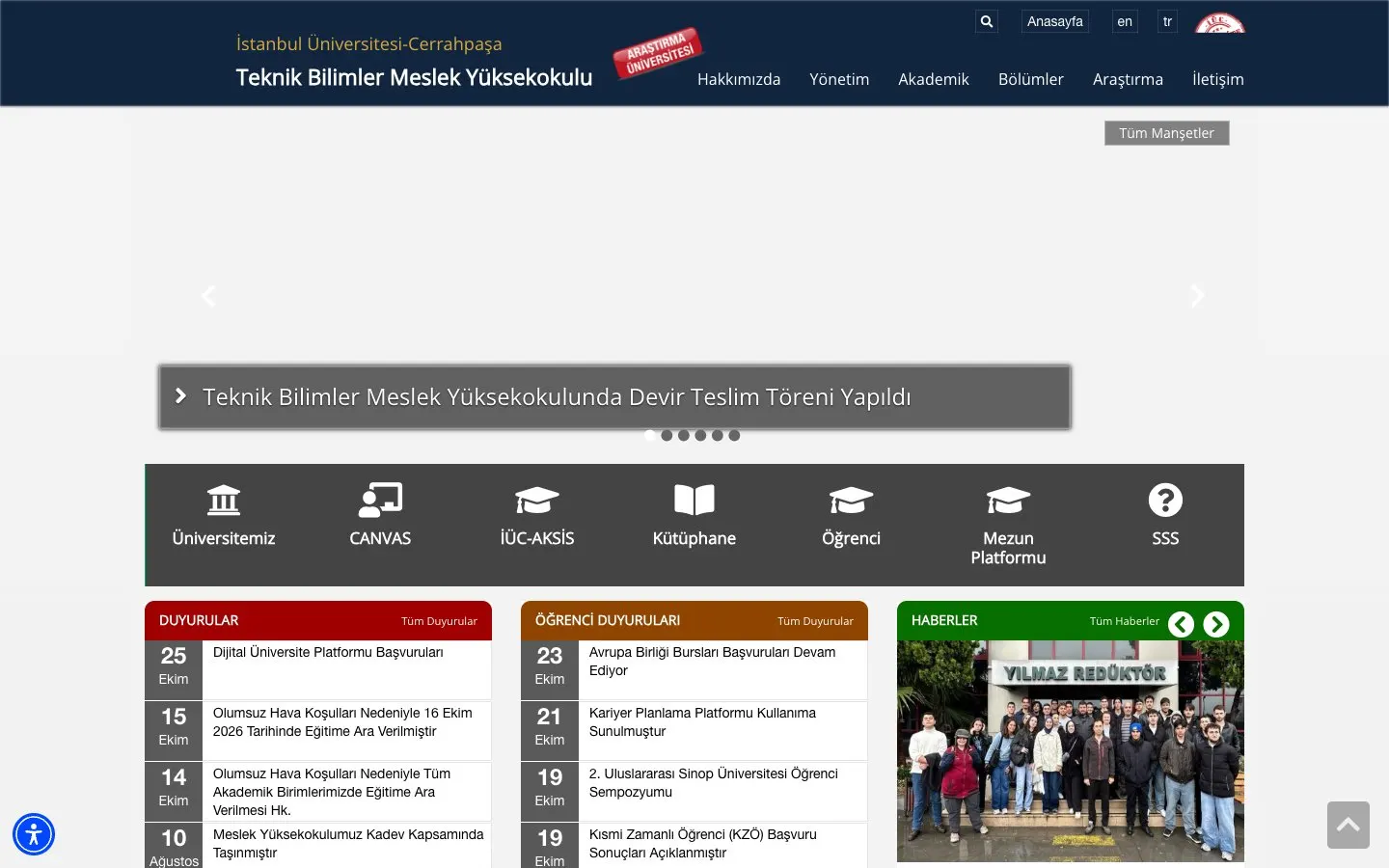Image resolution: width=1389 pixels, height=868 pixels.
Task: Open the accessibility widget icon
Action: [34, 834]
